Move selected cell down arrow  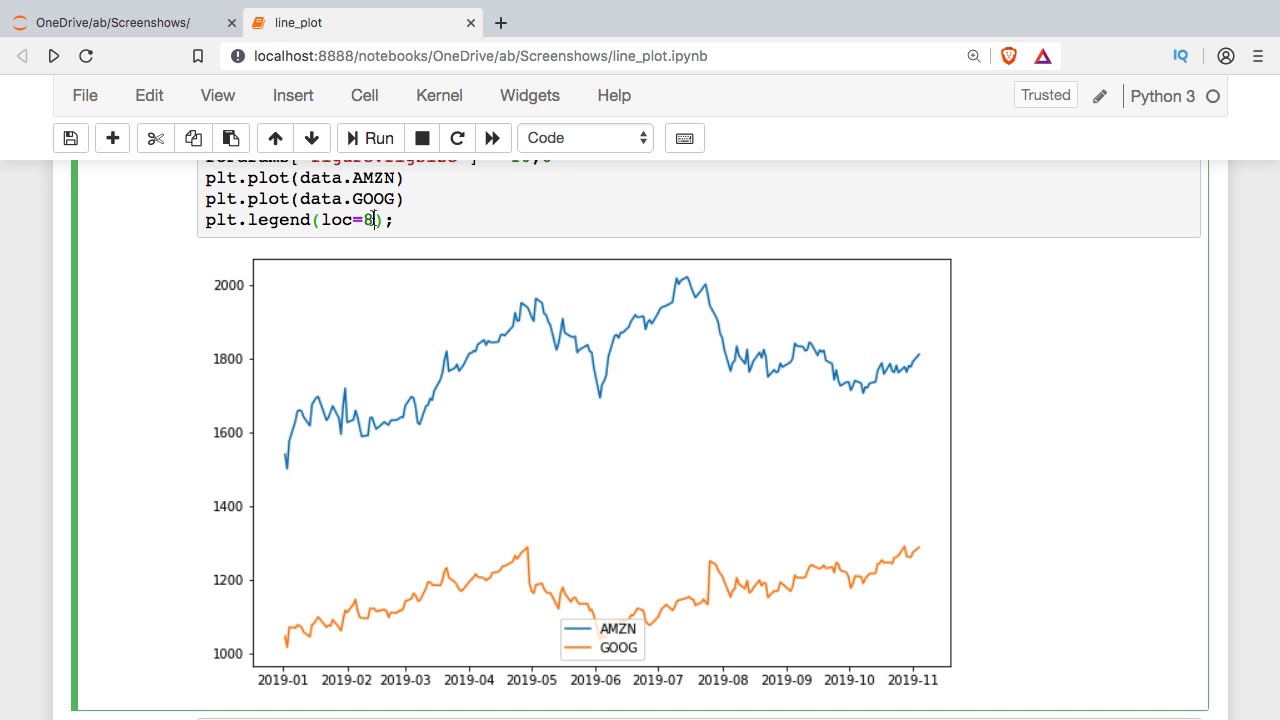point(312,138)
